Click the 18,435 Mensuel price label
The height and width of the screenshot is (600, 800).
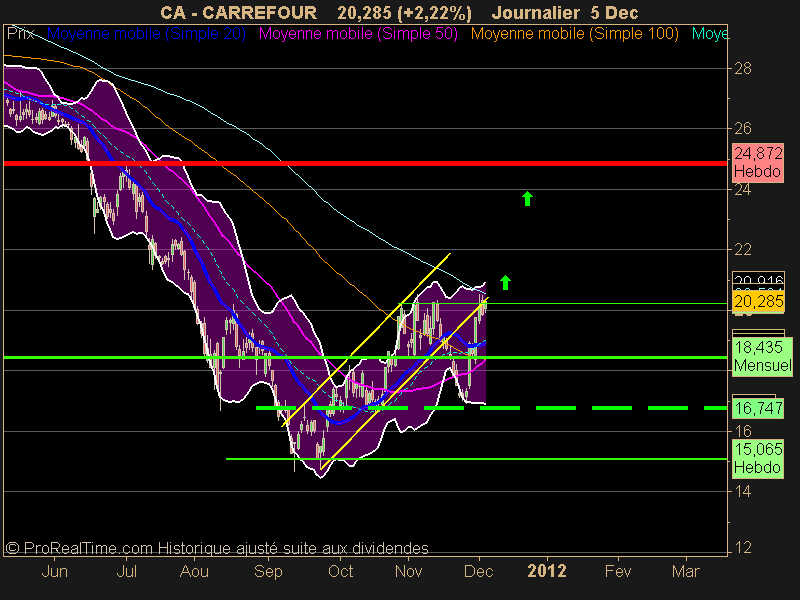[763, 357]
